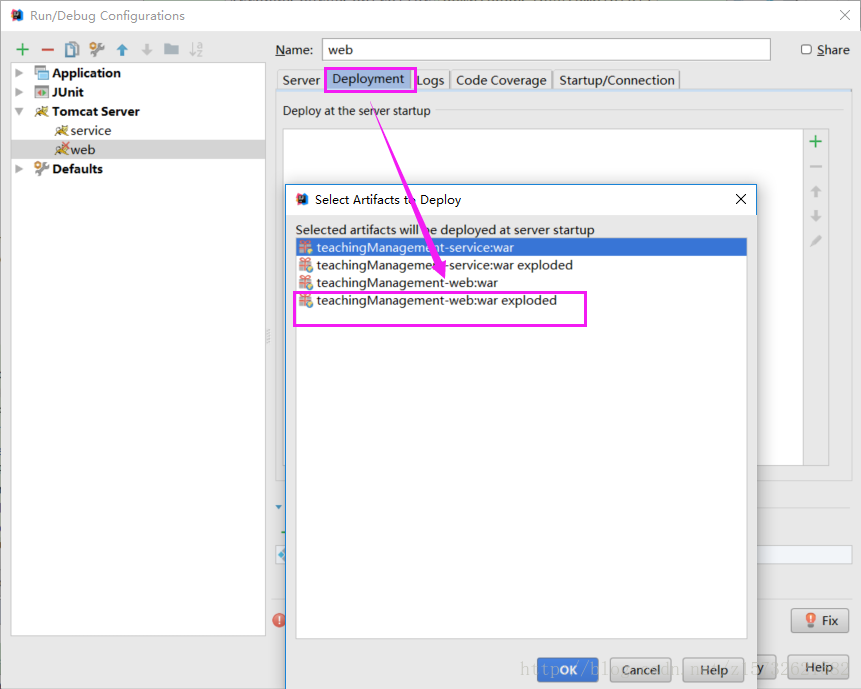Screen dimensions: 861x689
Task: Close the Select Artifacts to Deploy dialog
Action: click(741, 199)
